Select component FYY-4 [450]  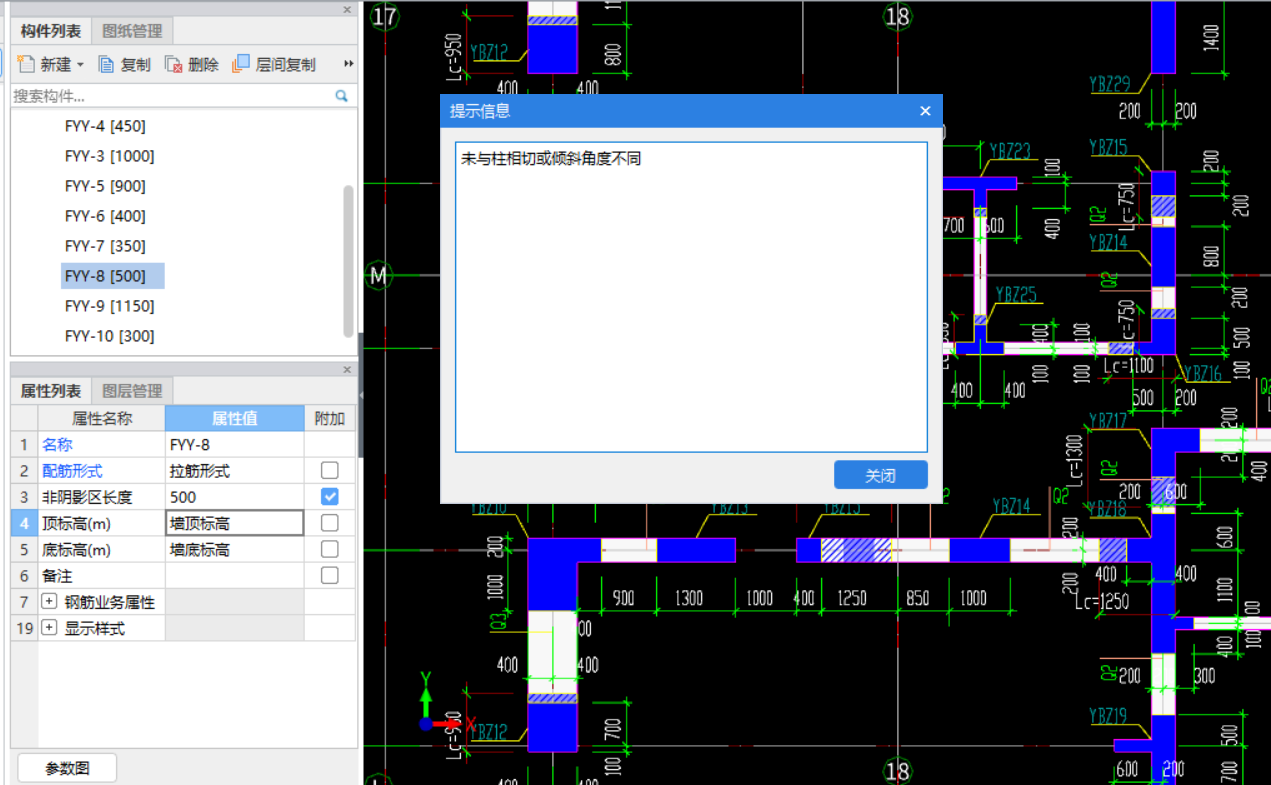point(105,126)
